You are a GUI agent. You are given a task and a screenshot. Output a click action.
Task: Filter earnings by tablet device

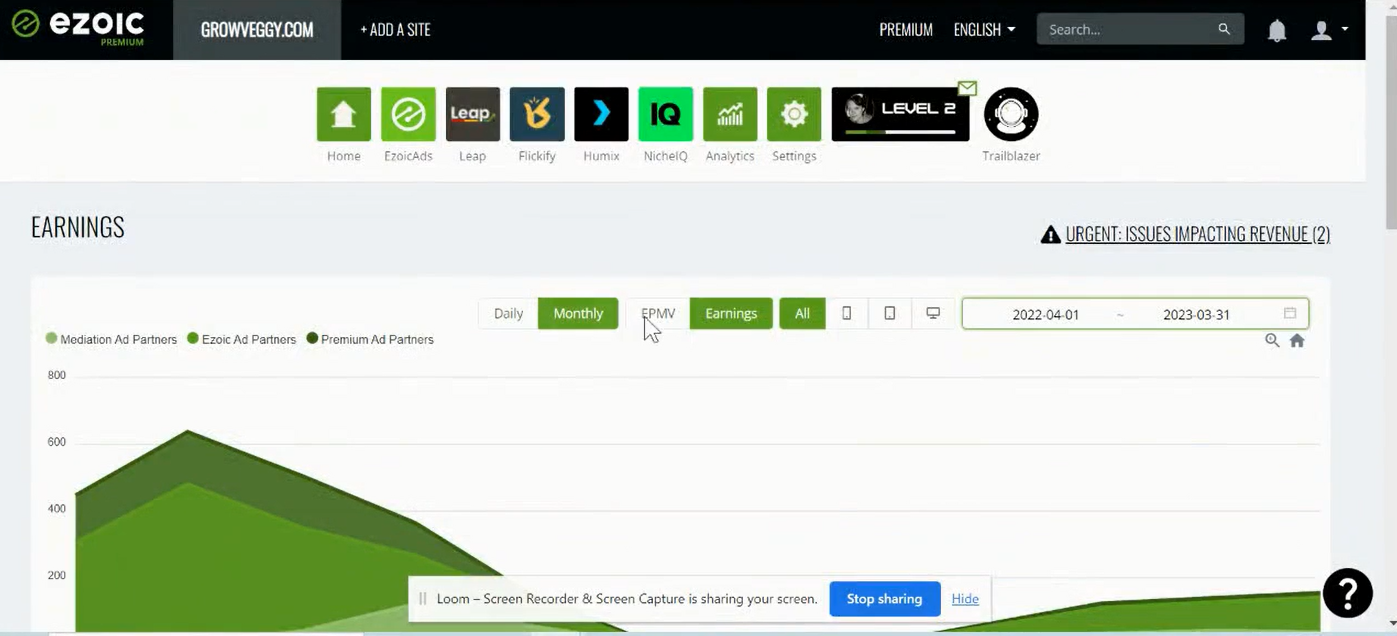point(889,313)
